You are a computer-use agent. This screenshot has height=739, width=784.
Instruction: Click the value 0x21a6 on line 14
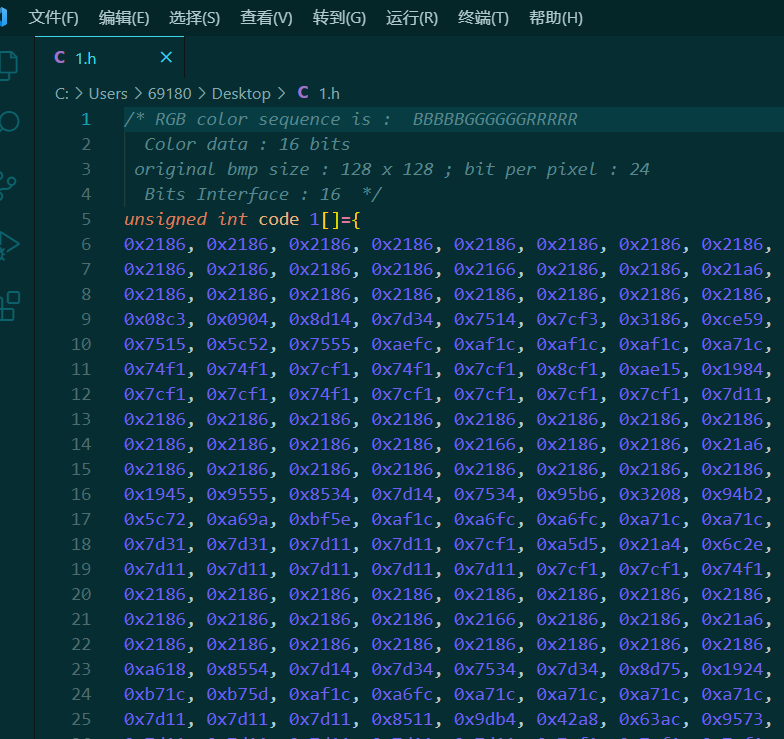[732, 444]
